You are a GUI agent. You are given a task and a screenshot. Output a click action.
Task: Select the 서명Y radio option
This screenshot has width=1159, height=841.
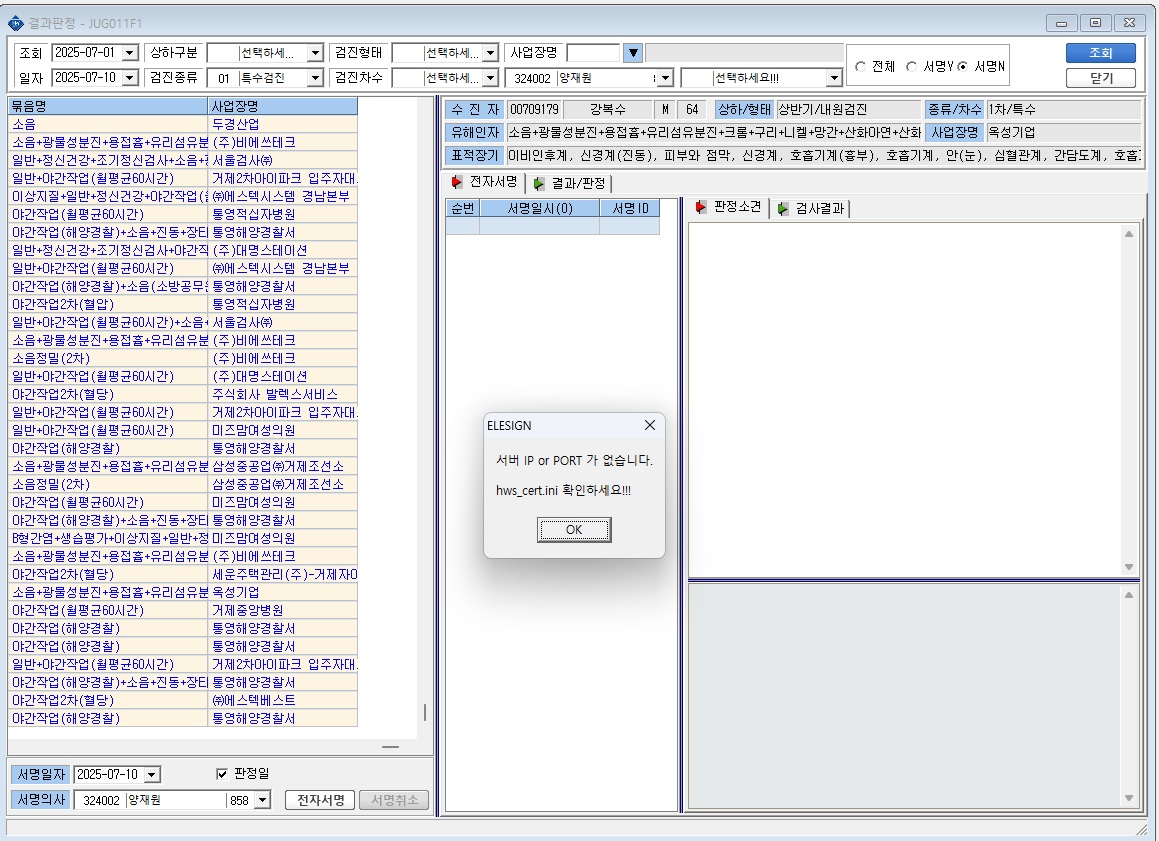pos(911,67)
